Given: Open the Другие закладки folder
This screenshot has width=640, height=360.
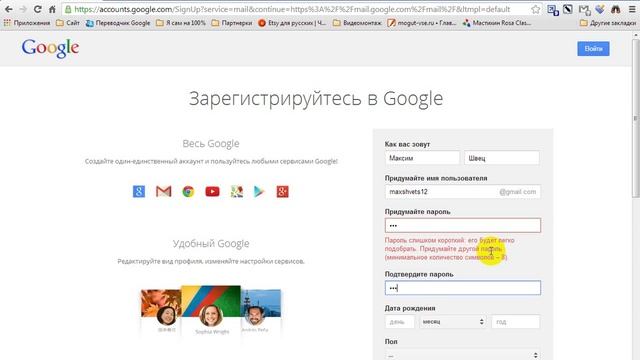Looking at the screenshot, I should point(608,23).
